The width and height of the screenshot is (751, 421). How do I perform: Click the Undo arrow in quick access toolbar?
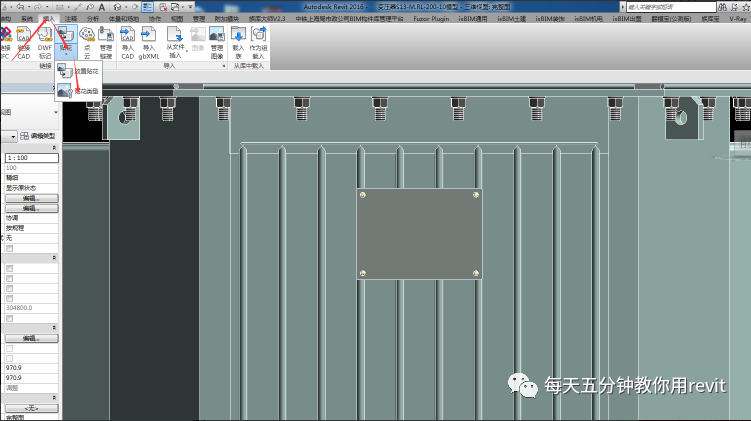[x=20, y=7]
